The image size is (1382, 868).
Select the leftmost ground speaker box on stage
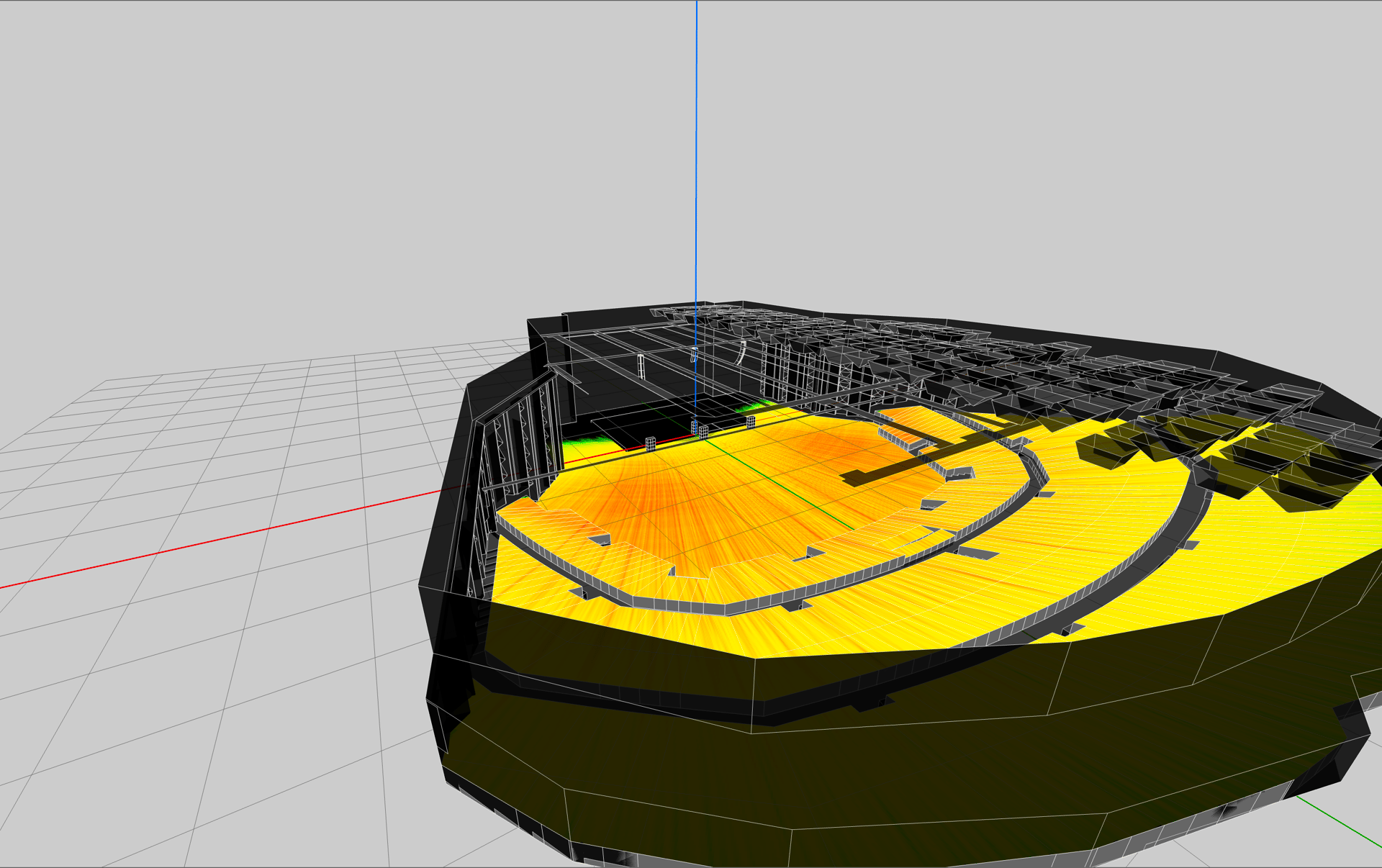point(651,444)
